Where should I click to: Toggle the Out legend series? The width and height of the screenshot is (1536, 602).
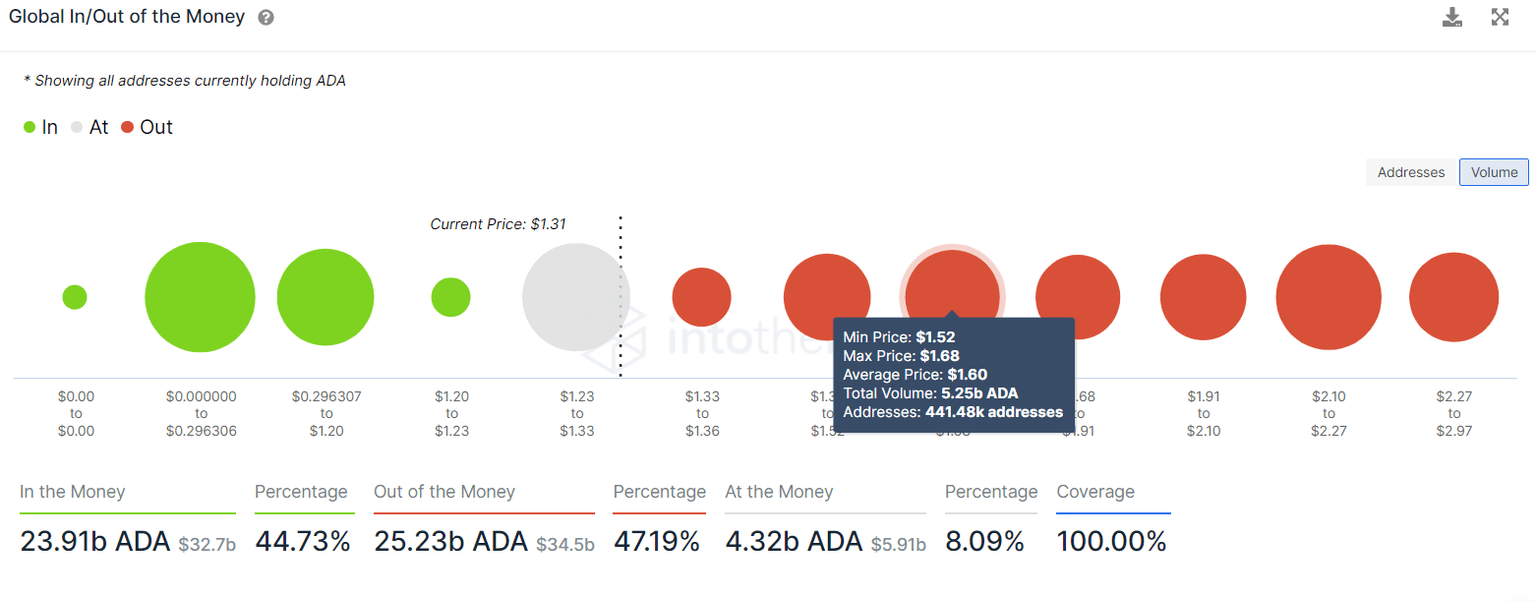[x=146, y=127]
